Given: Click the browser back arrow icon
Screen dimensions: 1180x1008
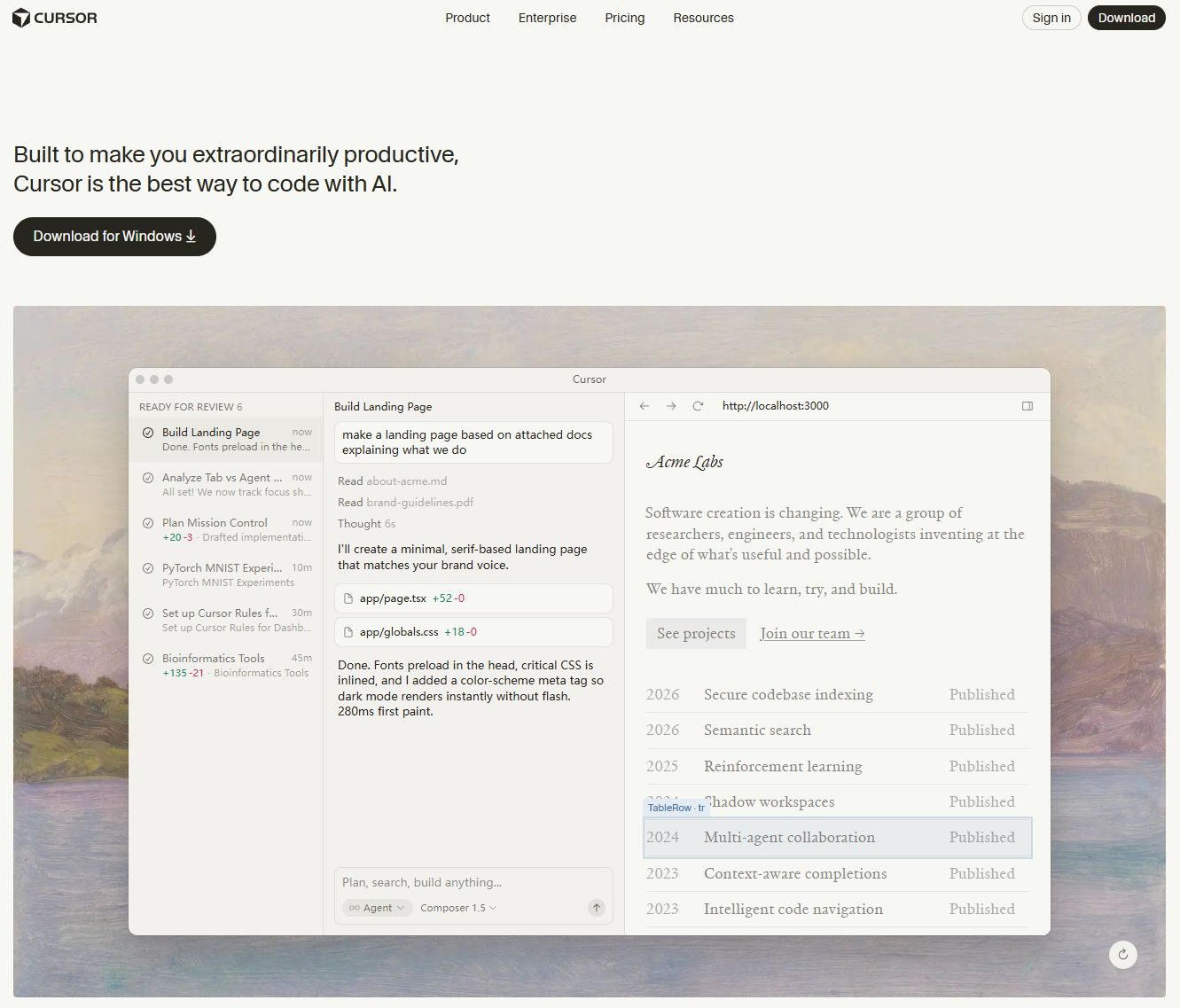Looking at the screenshot, I should tap(645, 406).
